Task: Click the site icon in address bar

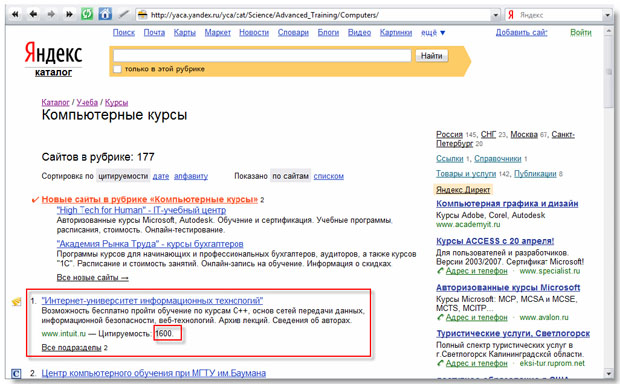Action: coord(142,15)
